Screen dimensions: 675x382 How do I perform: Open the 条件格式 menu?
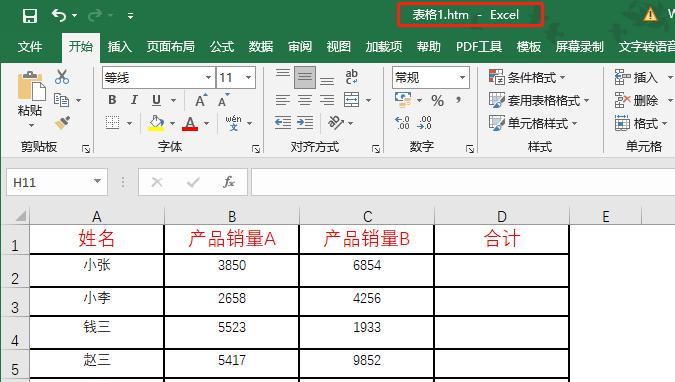tap(527, 78)
